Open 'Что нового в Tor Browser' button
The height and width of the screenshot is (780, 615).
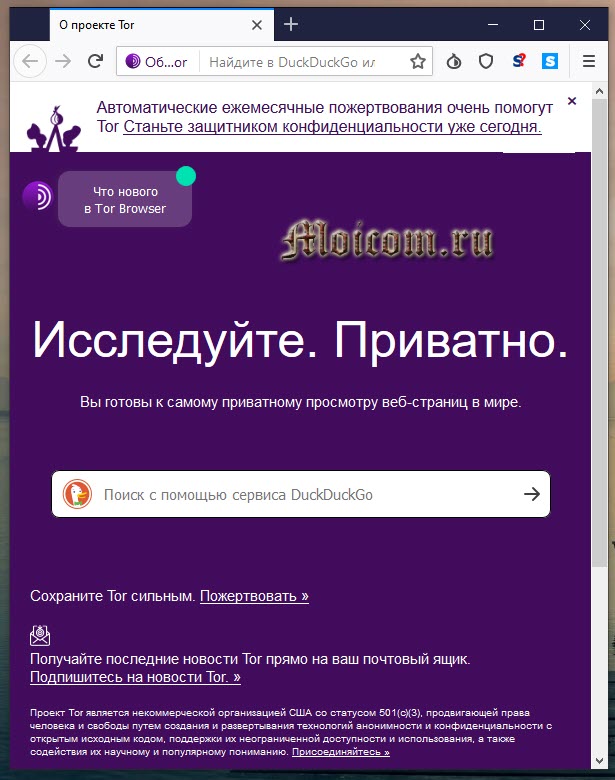coord(125,199)
